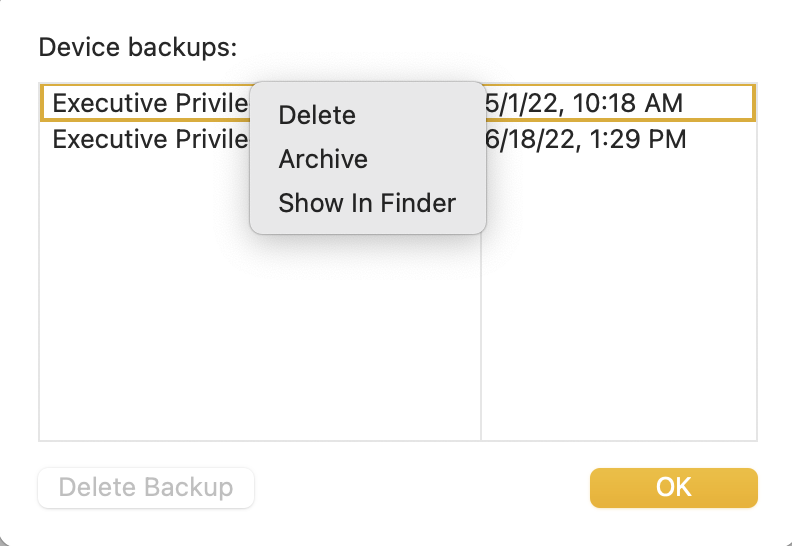Screen dimensions: 792x546
Task: Click blank area right of Device backups label
Action: pos(500,47)
